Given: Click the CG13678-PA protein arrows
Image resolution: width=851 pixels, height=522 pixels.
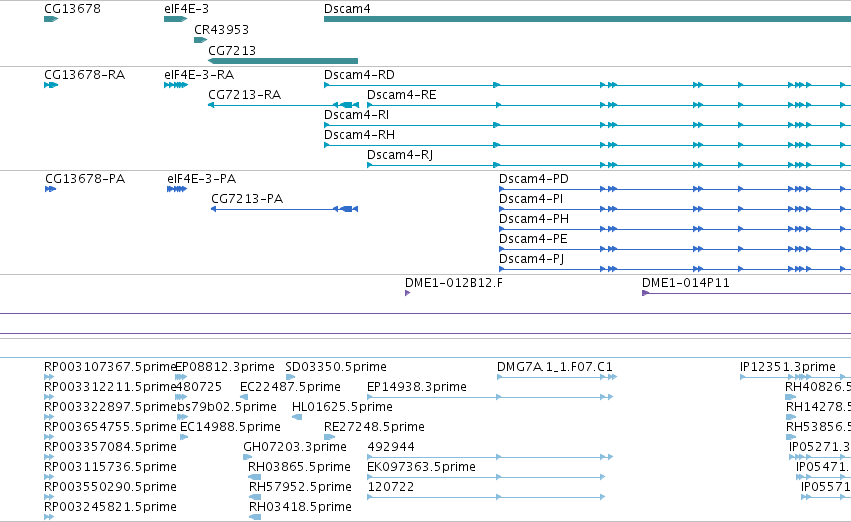Looking at the screenshot, I should coord(50,189).
